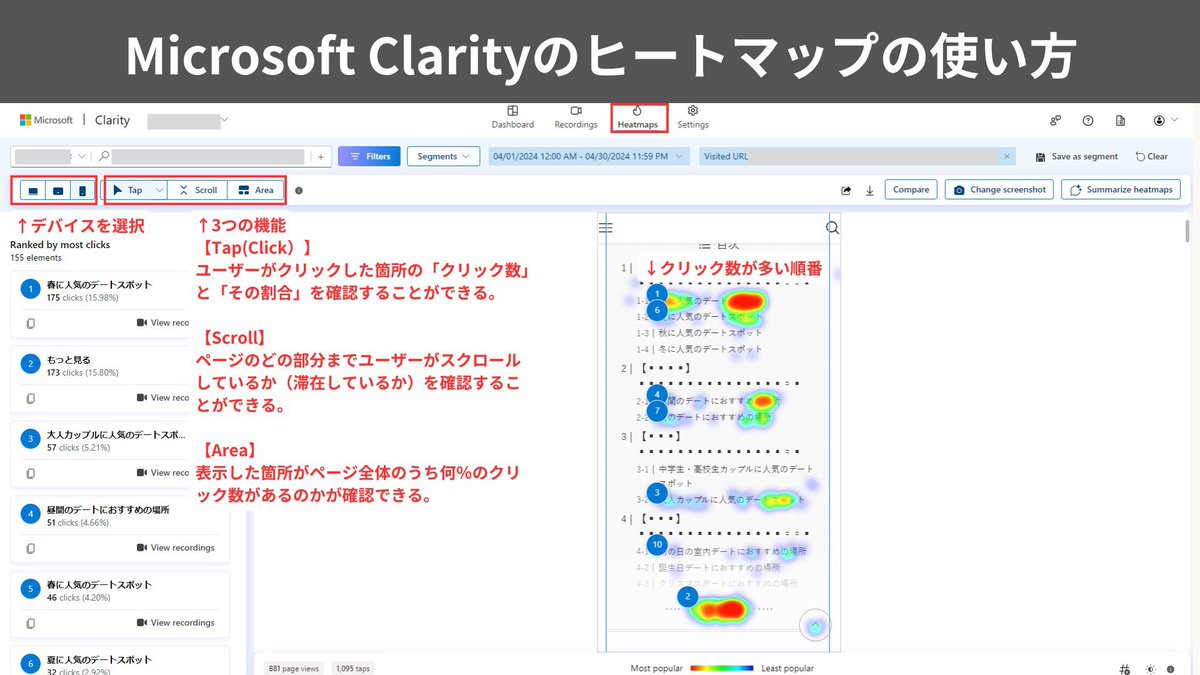Select the mobile device icon
The height and width of the screenshot is (675, 1200).
(82, 190)
